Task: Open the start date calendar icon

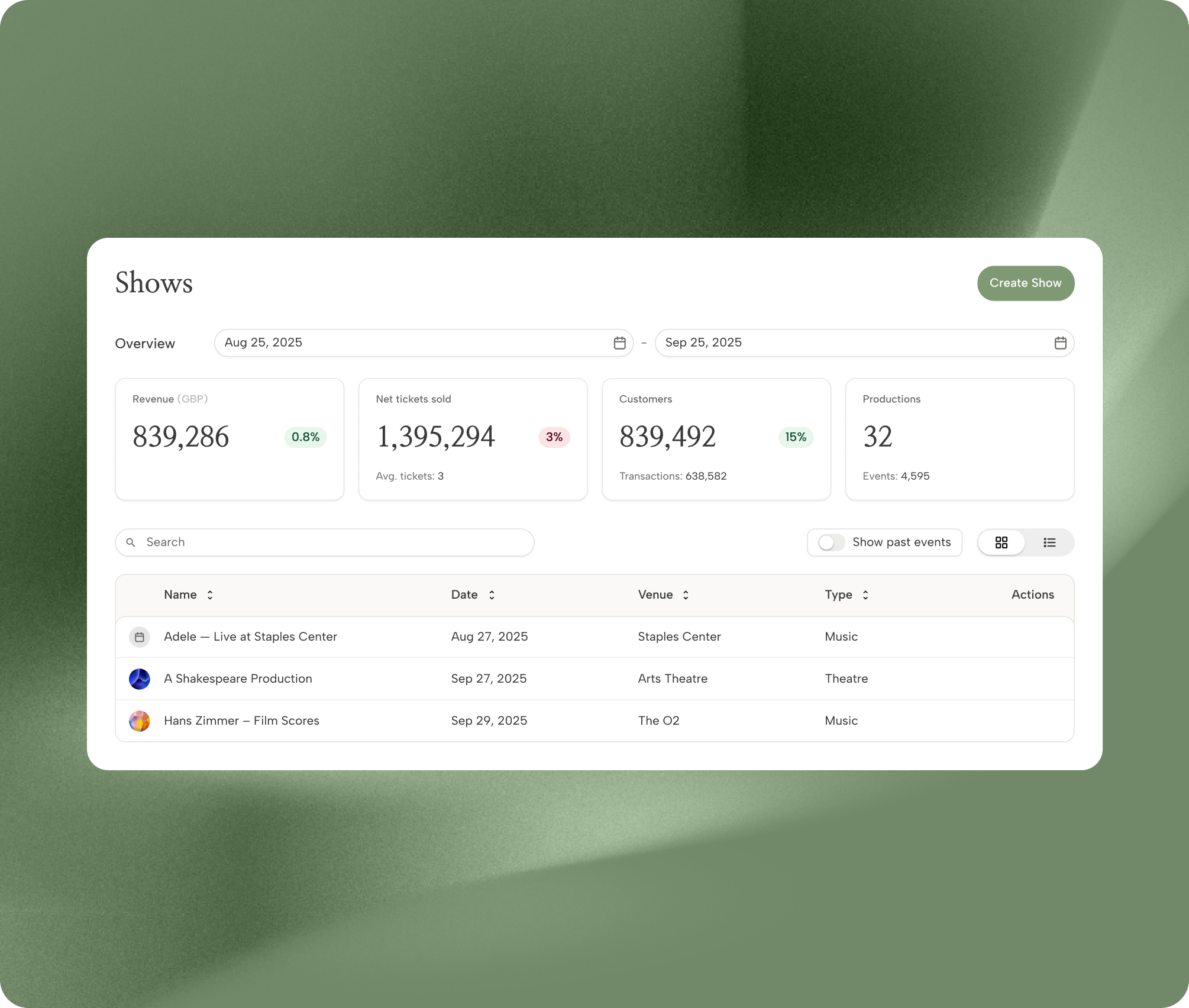Action: pyautogui.click(x=619, y=343)
